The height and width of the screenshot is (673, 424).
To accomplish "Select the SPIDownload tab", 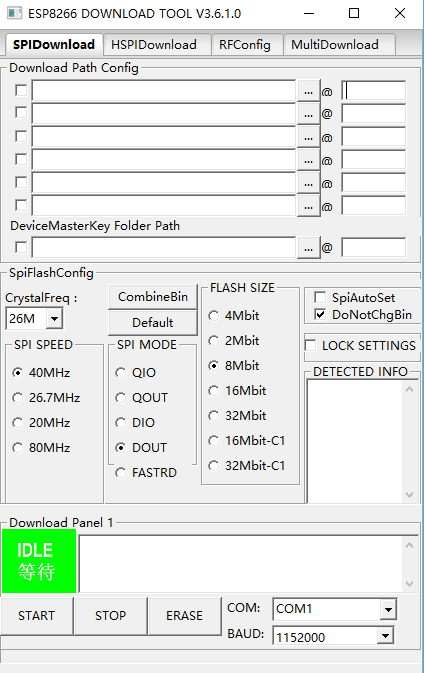I will (x=54, y=45).
